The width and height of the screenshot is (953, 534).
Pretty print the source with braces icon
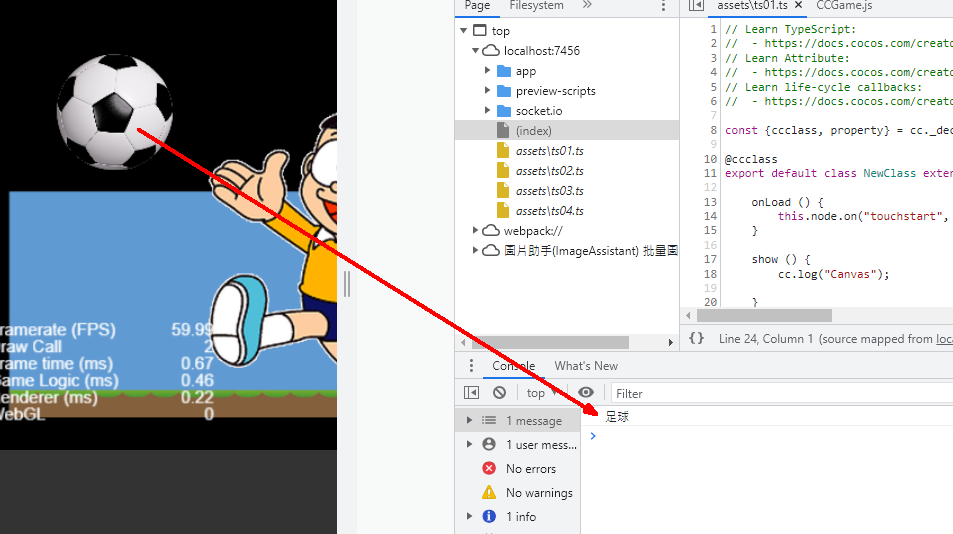click(x=697, y=338)
